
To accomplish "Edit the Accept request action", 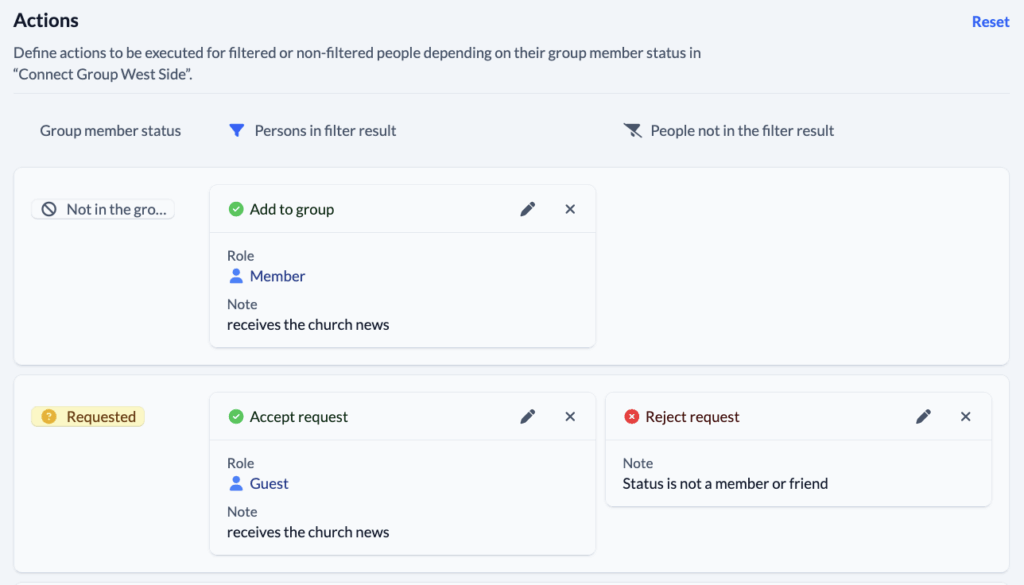I will click(x=527, y=417).
